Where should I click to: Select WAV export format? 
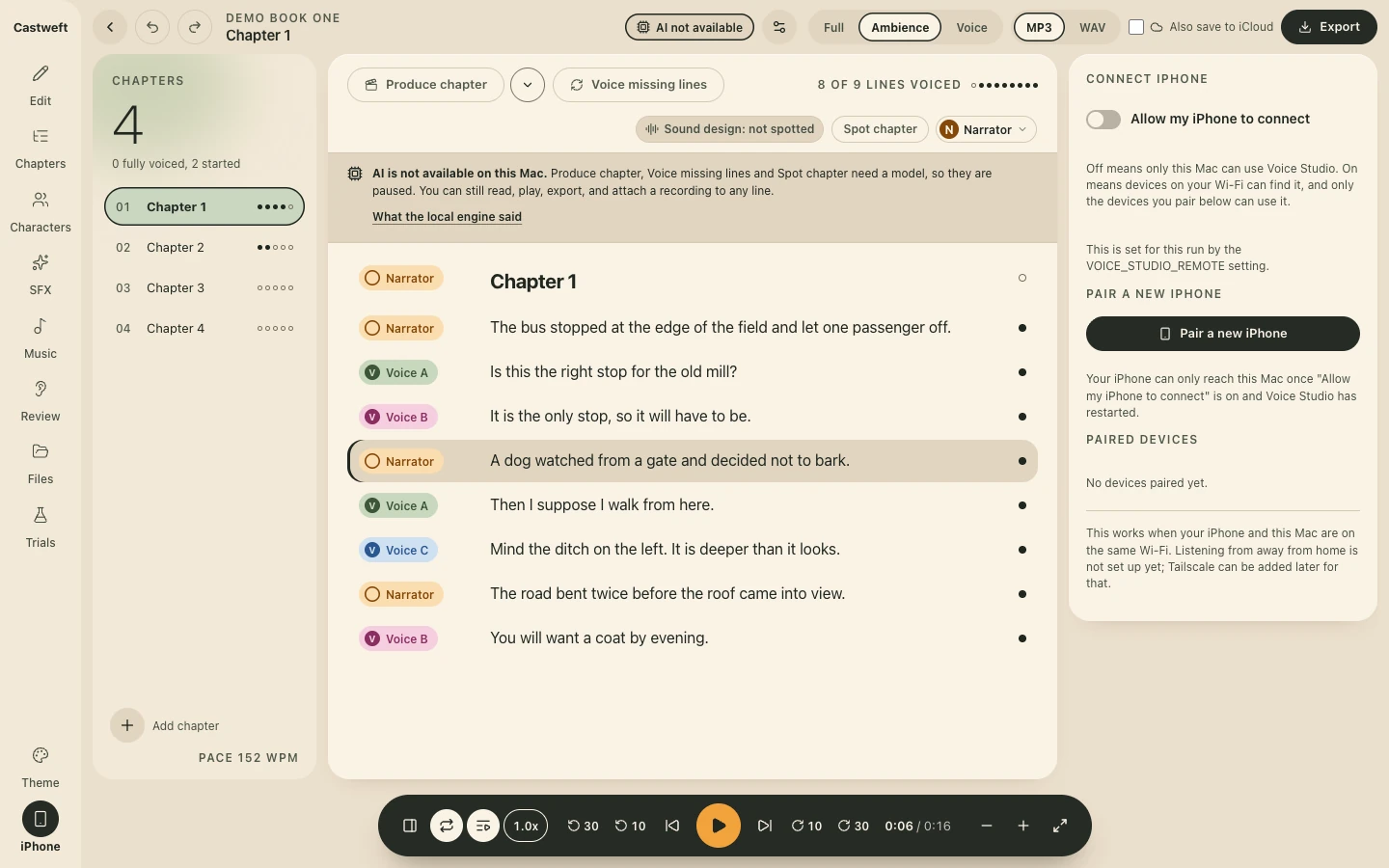click(x=1093, y=27)
